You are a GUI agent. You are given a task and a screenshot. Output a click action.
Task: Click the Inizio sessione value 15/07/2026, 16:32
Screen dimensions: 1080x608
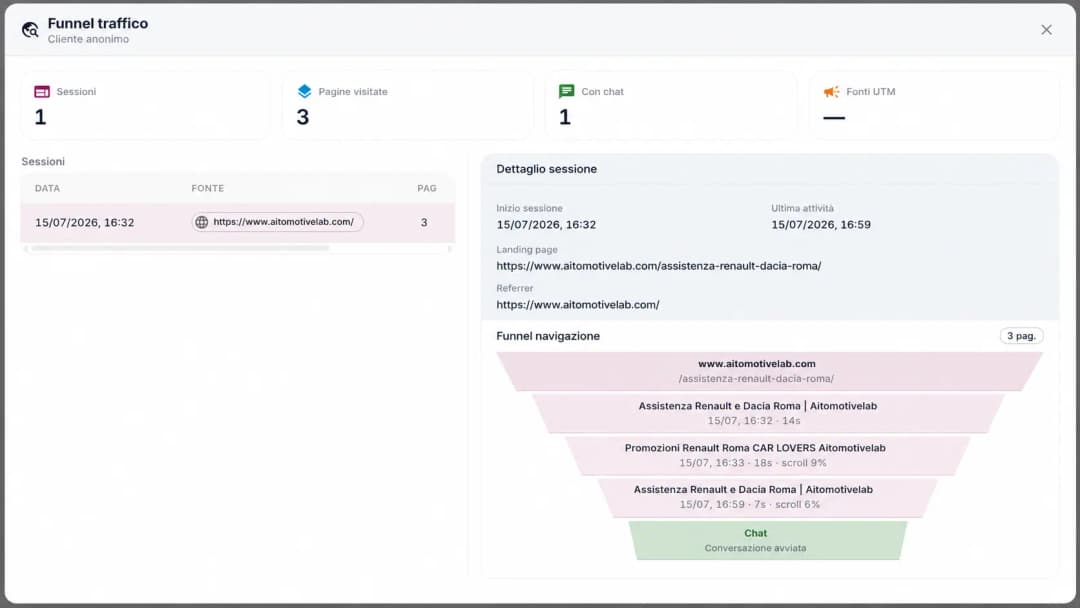[546, 224]
